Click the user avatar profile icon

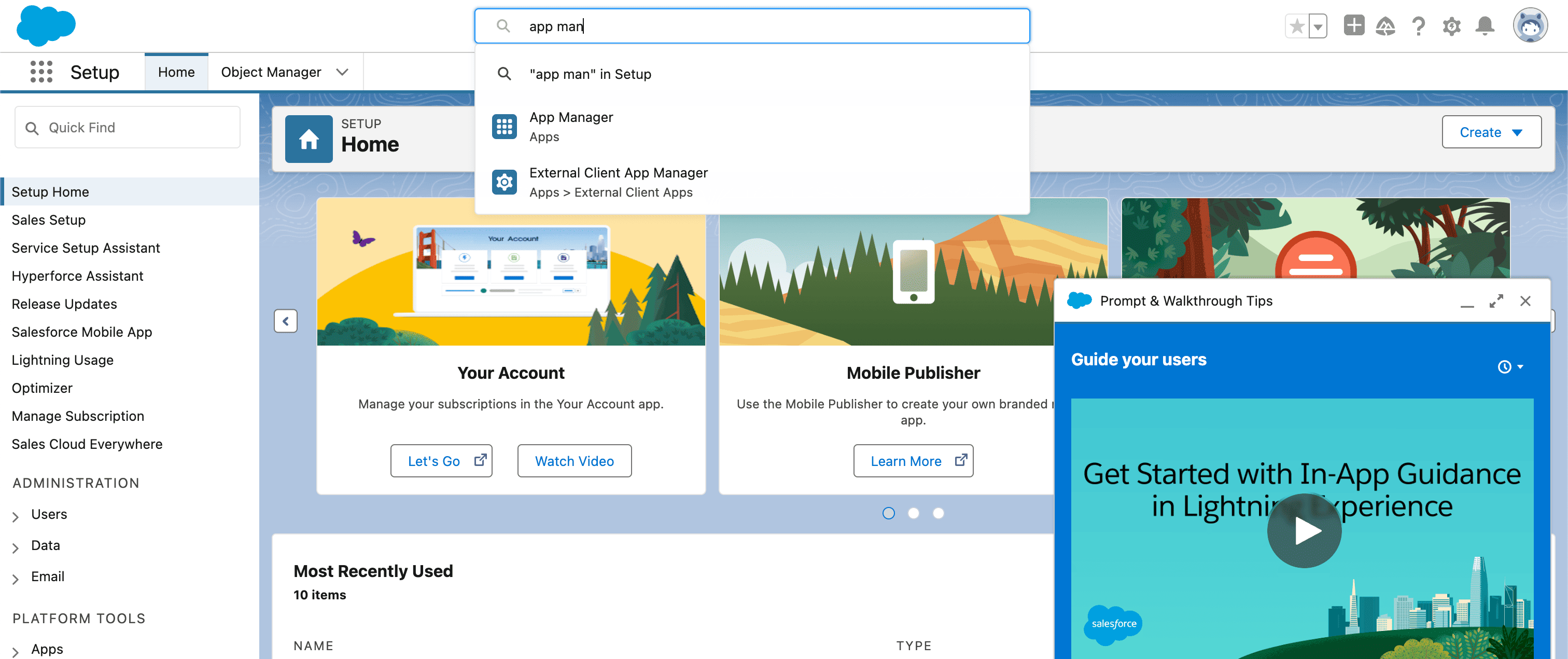1530,25
